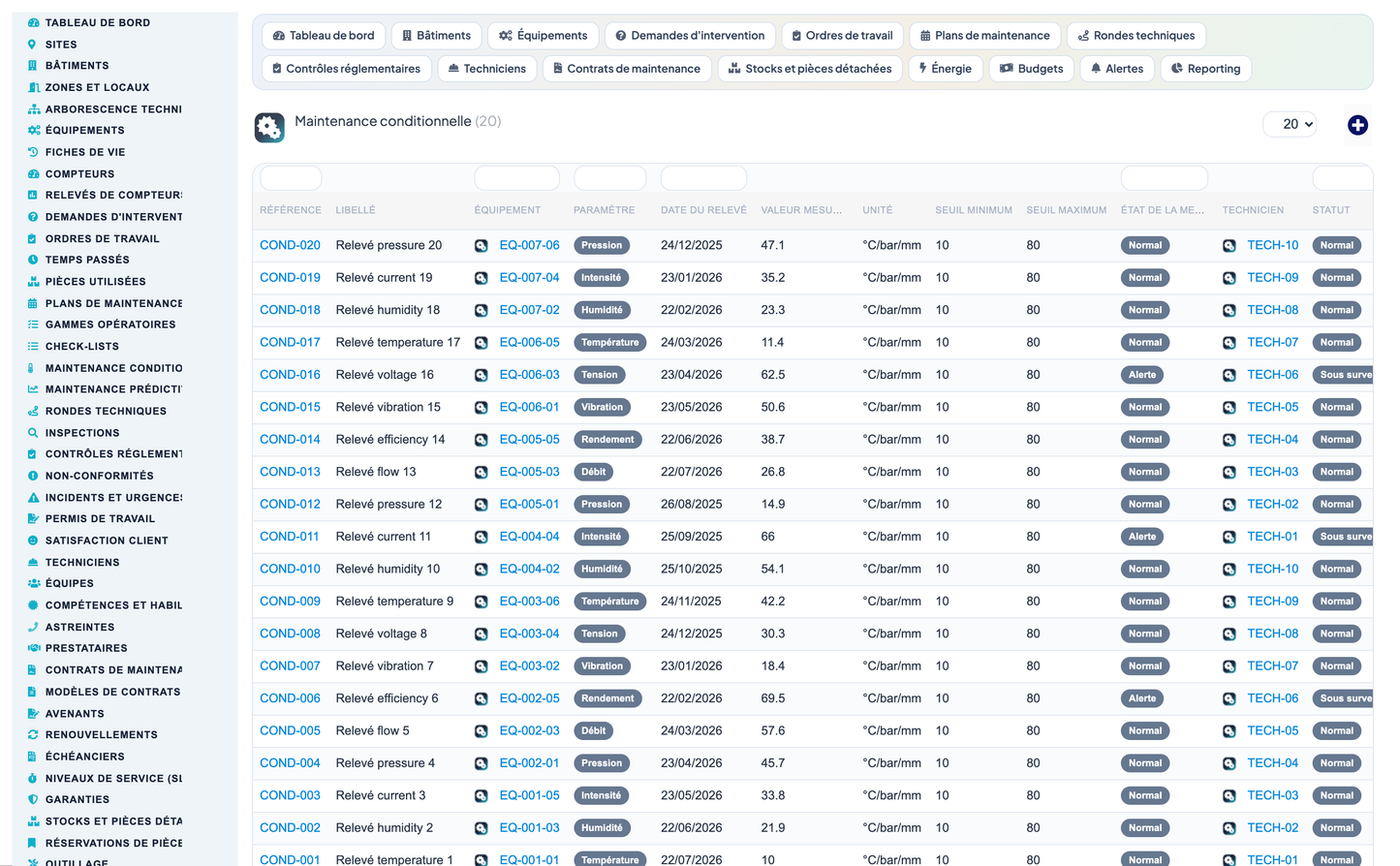Click the Maintenance conditionnelle gear icon
This screenshot has width=1400, height=866.
[x=269, y=127]
